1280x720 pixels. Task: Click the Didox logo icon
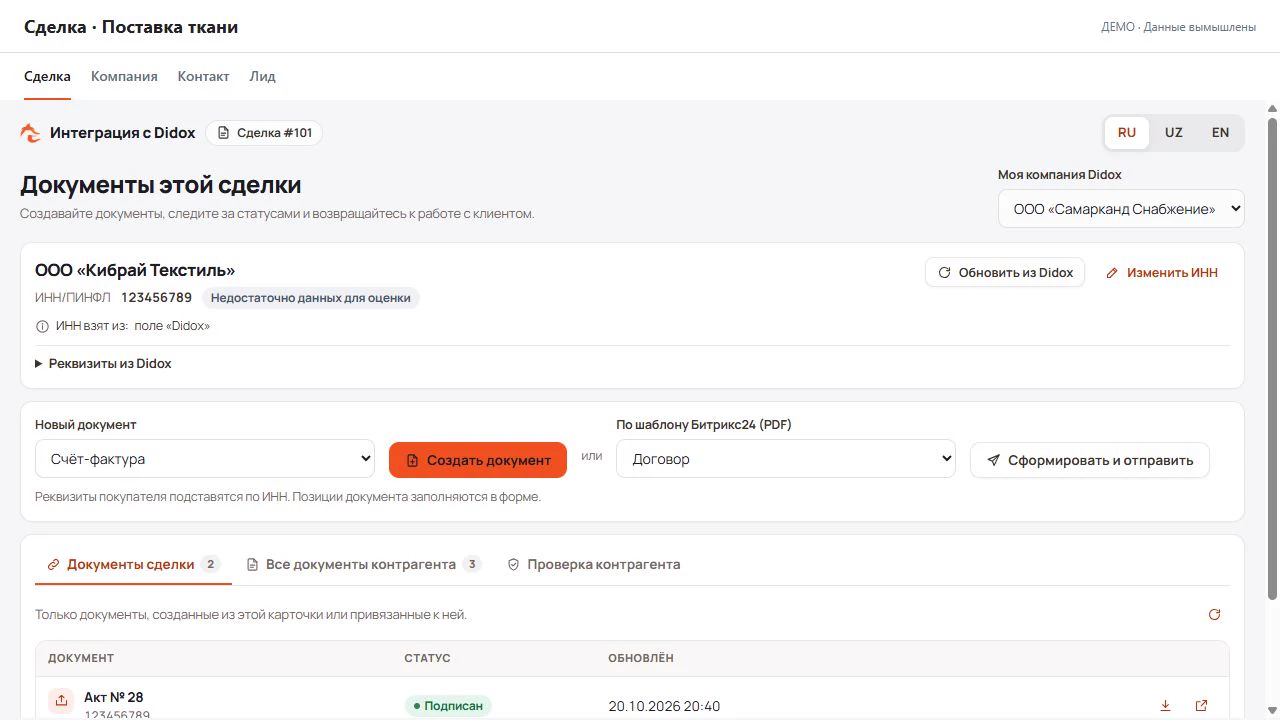point(31,133)
